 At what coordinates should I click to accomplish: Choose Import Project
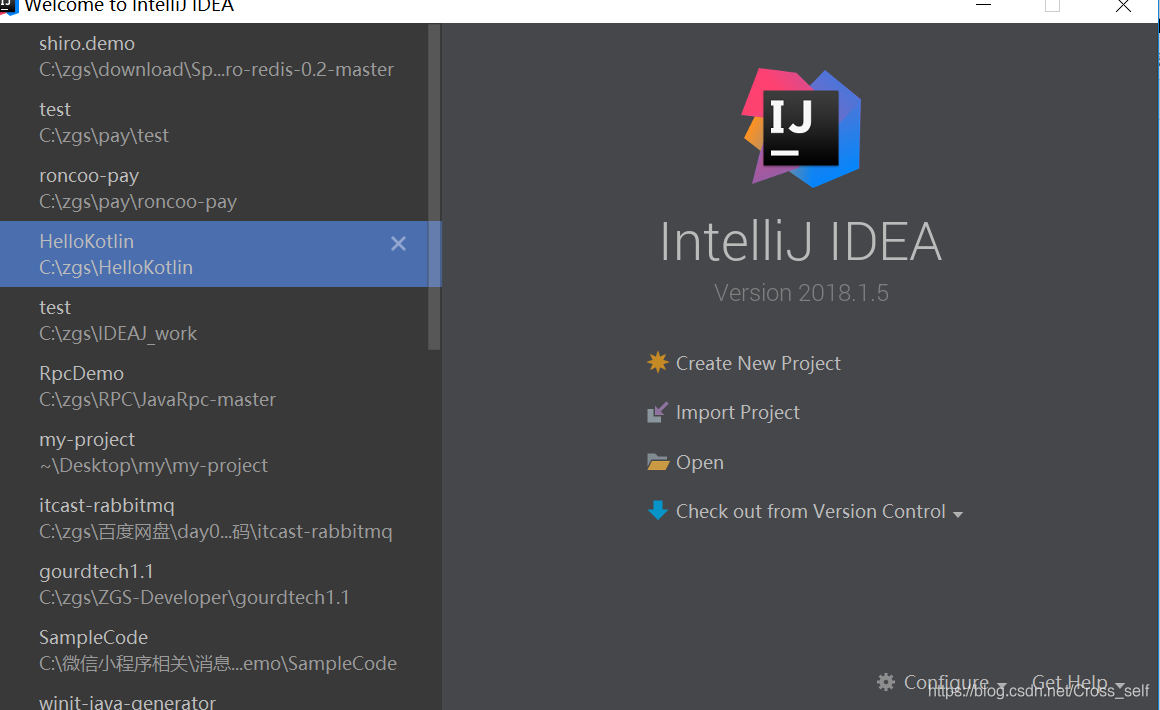[x=738, y=413]
